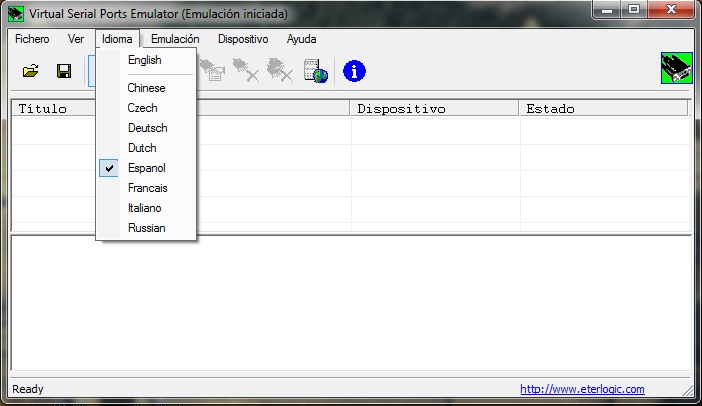Open the Ayuda menu
The width and height of the screenshot is (702, 406).
pos(302,39)
